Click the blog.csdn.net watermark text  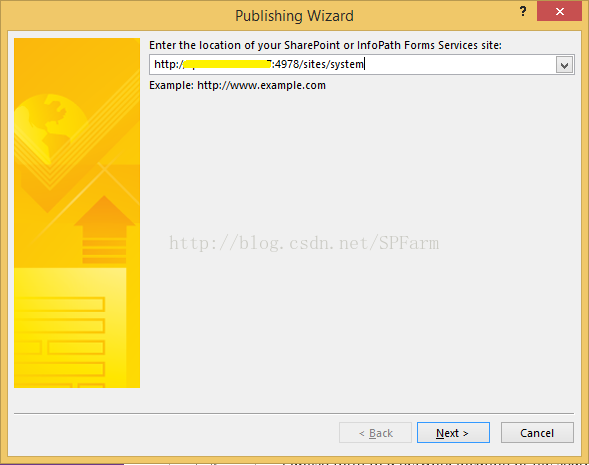tap(304, 243)
